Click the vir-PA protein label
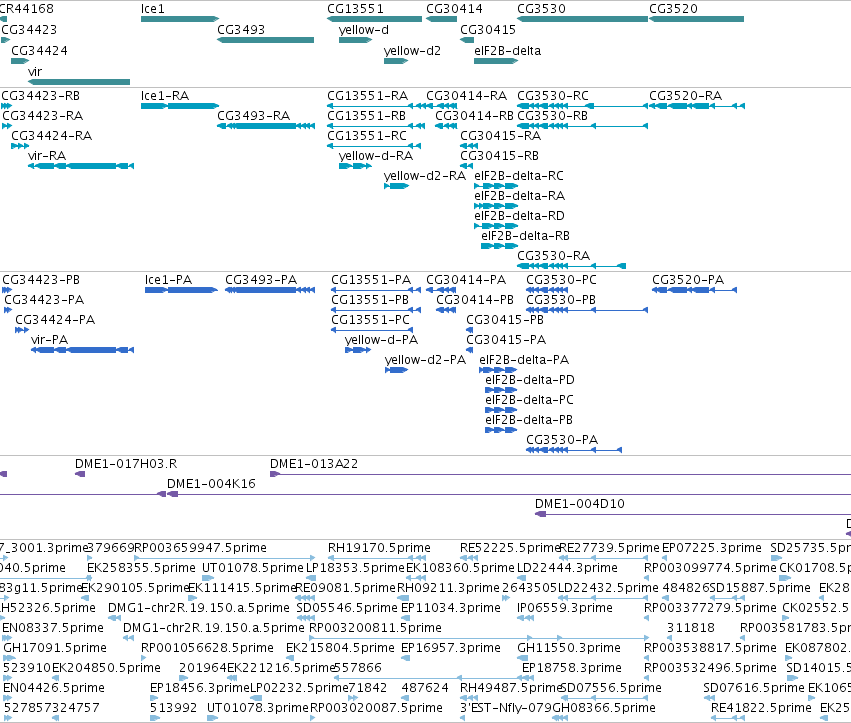 click(x=49, y=340)
